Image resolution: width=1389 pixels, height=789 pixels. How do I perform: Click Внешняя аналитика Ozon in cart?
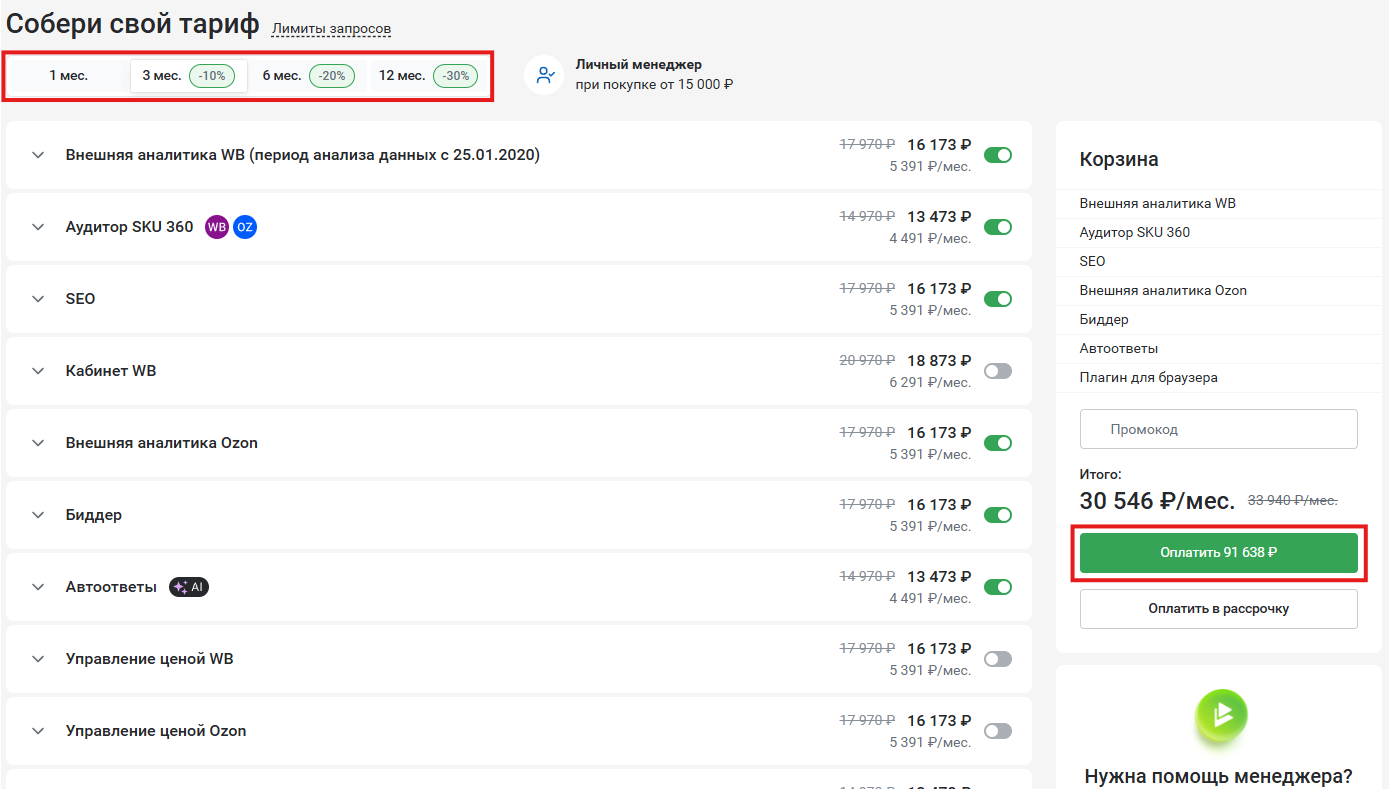(x=1163, y=290)
